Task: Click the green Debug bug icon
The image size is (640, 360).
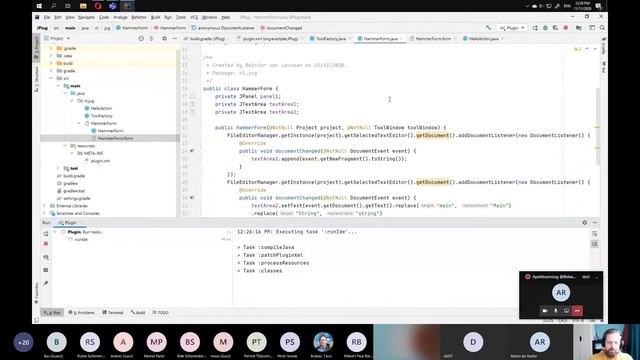Action: [x=545, y=28]
